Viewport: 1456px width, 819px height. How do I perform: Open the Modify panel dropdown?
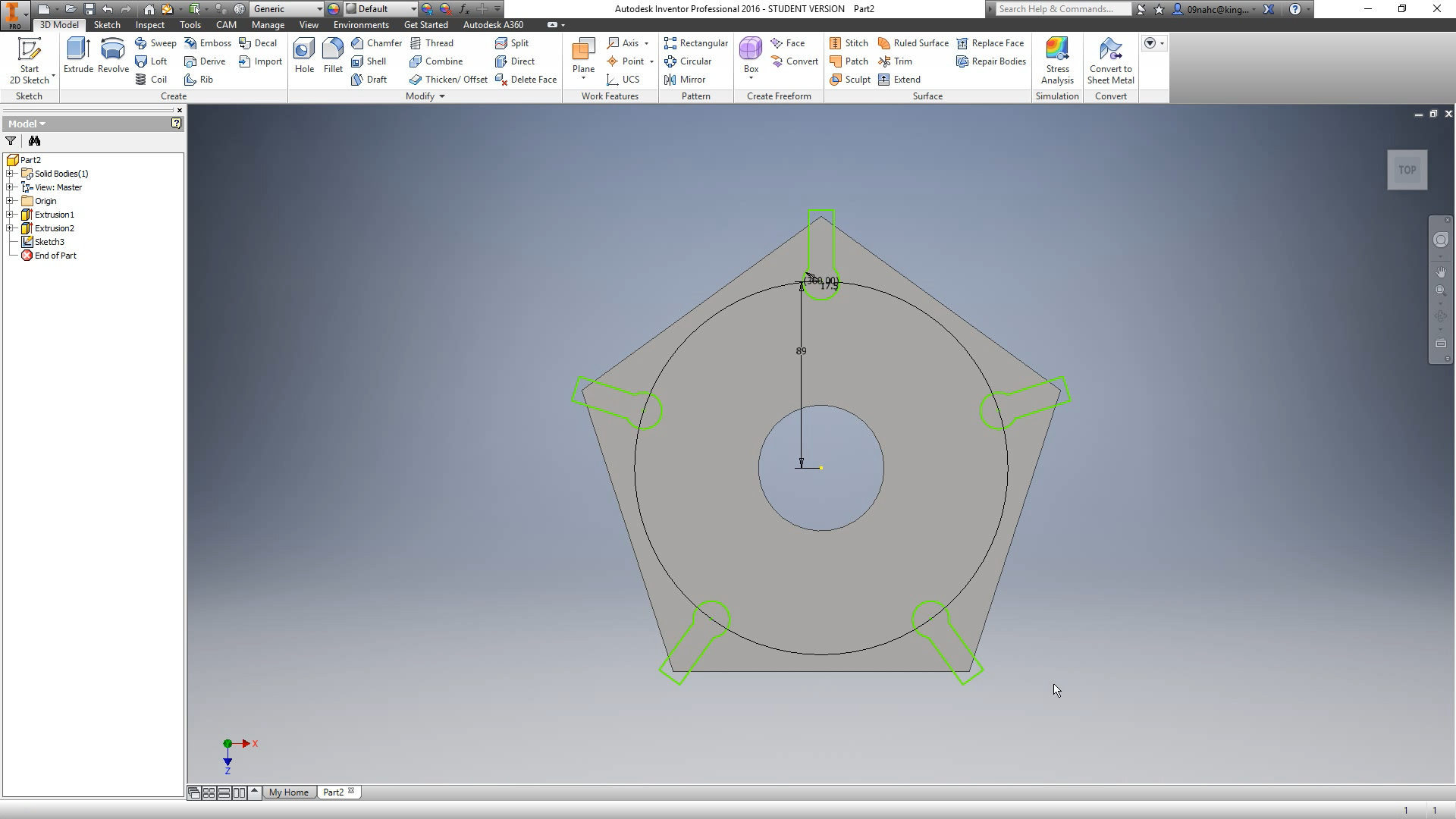coord(425,96)
